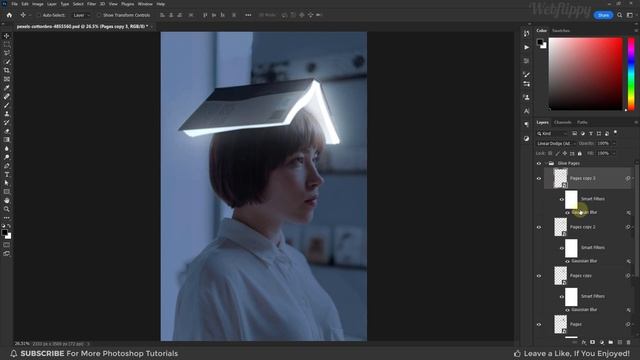The height and width of the screenshot is (360, 640).
Task: Select the Horizontal Type tool
Action: (x=7, y=174)
